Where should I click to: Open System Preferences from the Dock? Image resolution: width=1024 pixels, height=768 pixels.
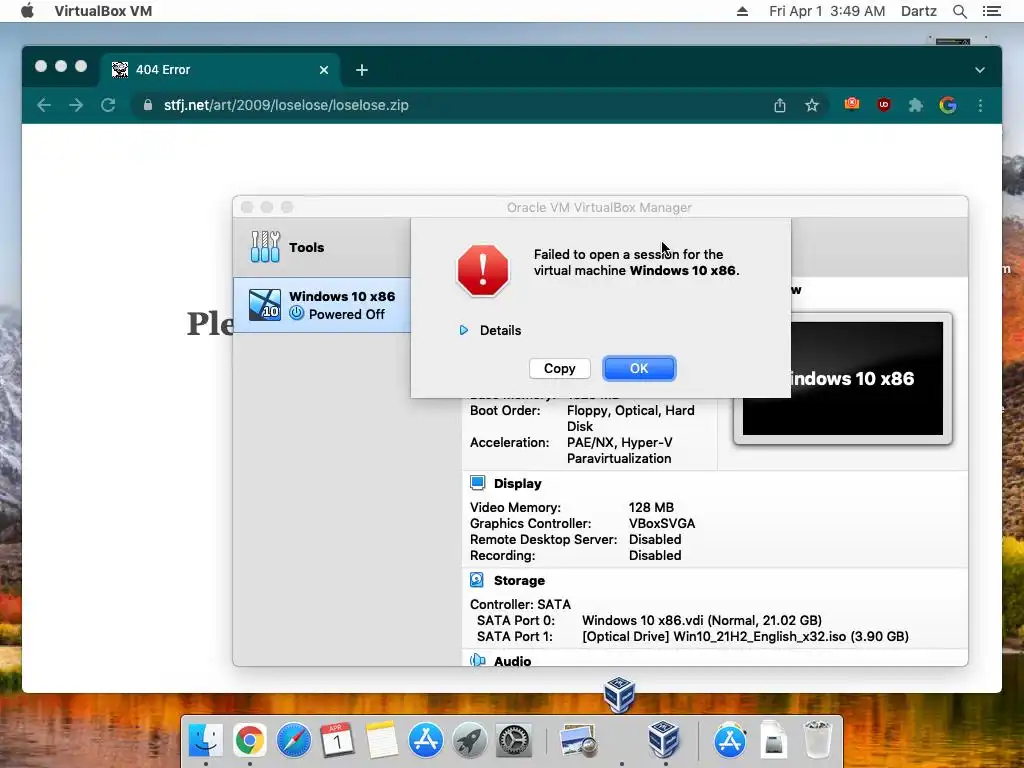coord(514,741)
